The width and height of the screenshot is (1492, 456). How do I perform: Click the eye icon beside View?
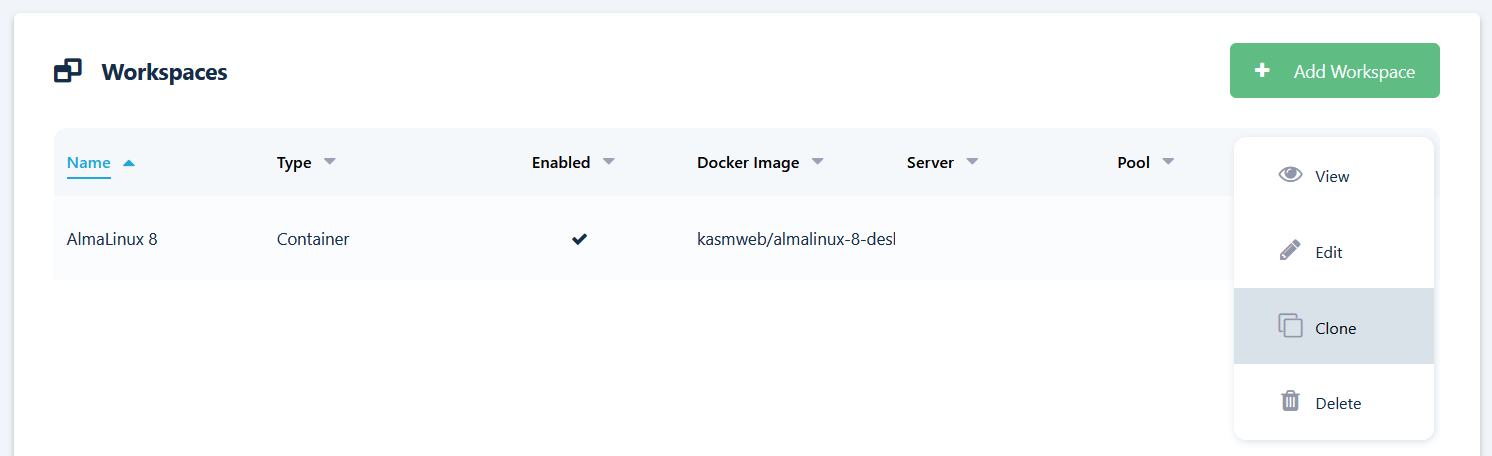pyautogui.click(x=1290, y=175)
